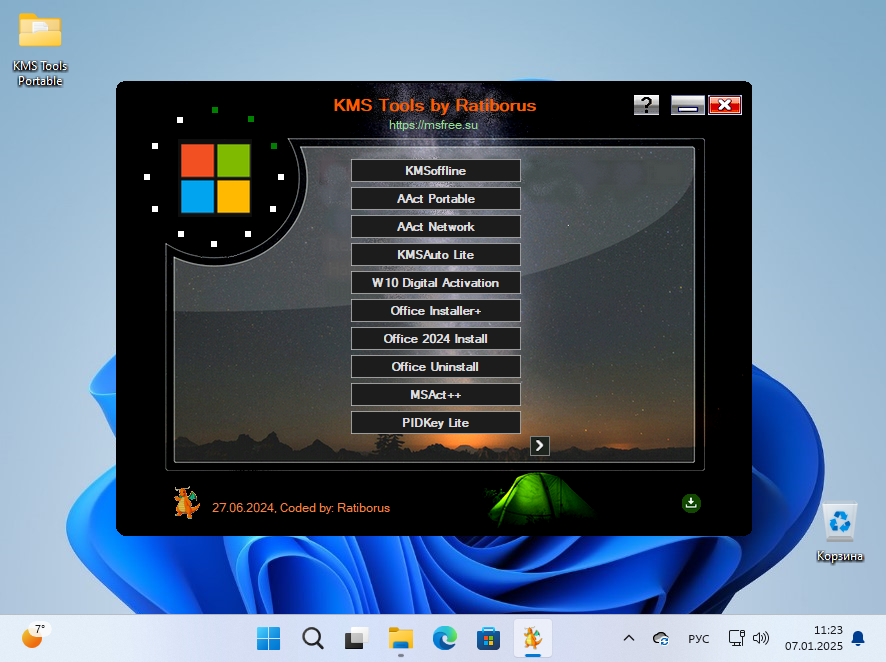Run W10 Digital Activation
886x662 pixels.
[435, 282]
